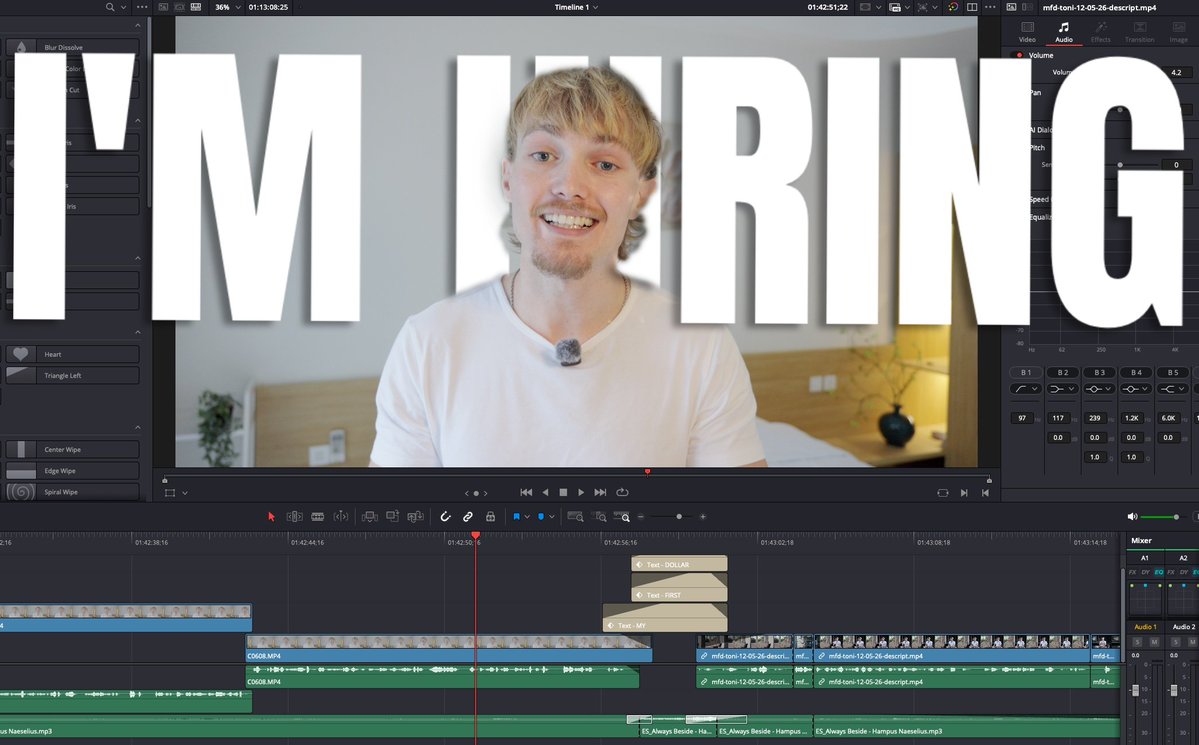The width and height of the screenshot is (1199, 745).
Task: Click the Custom Zoom icon
Action: pyautogui.click(x=622, y=517)
